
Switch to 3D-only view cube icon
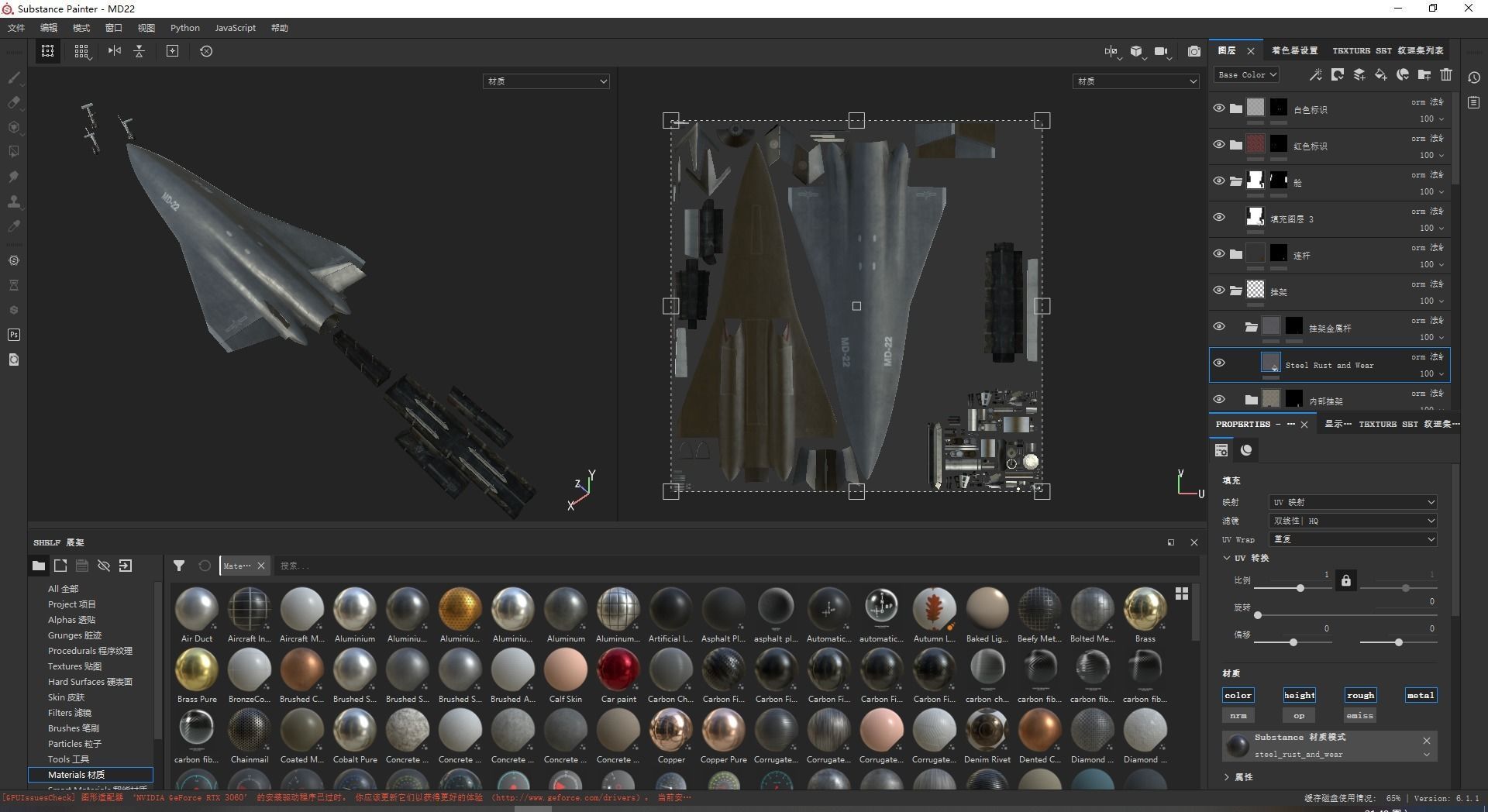(x=1136, y=51)
